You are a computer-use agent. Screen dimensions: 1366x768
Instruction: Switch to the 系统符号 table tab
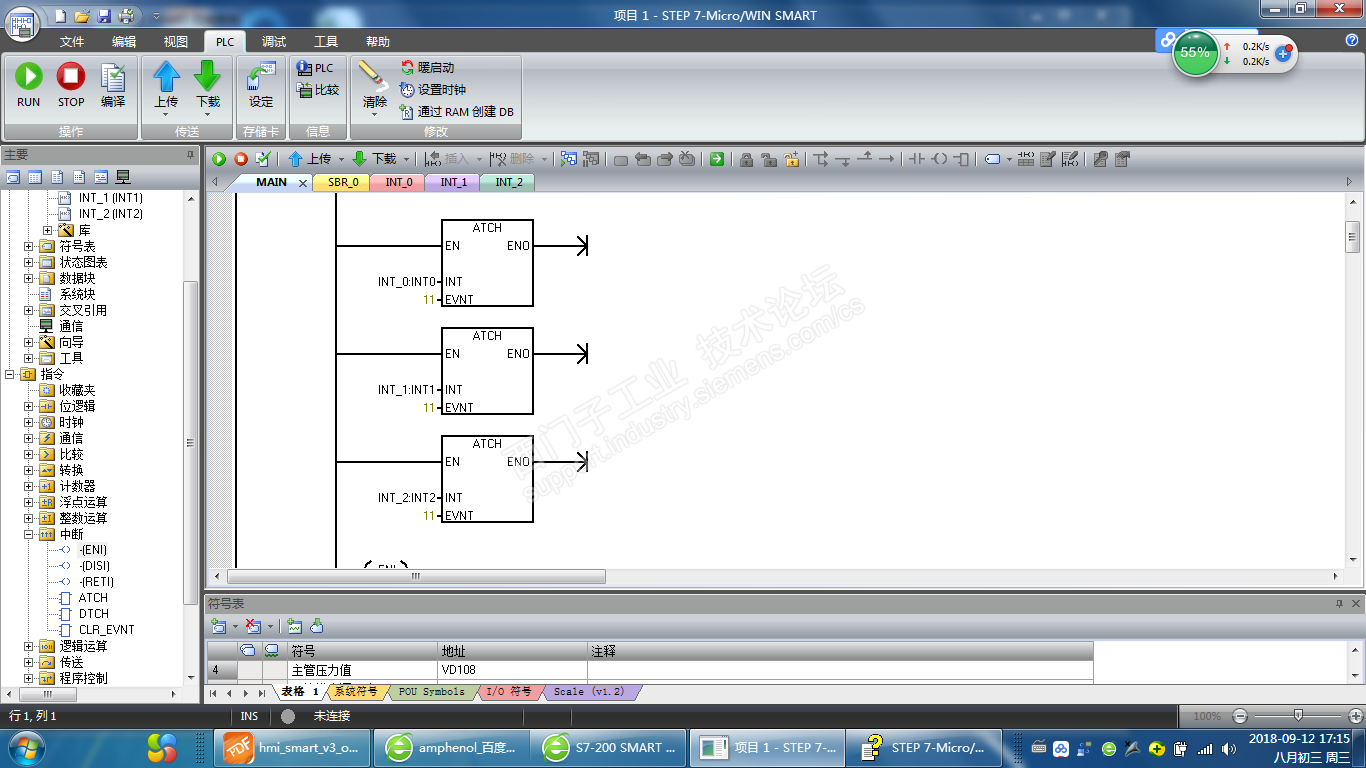pos(356,692)
